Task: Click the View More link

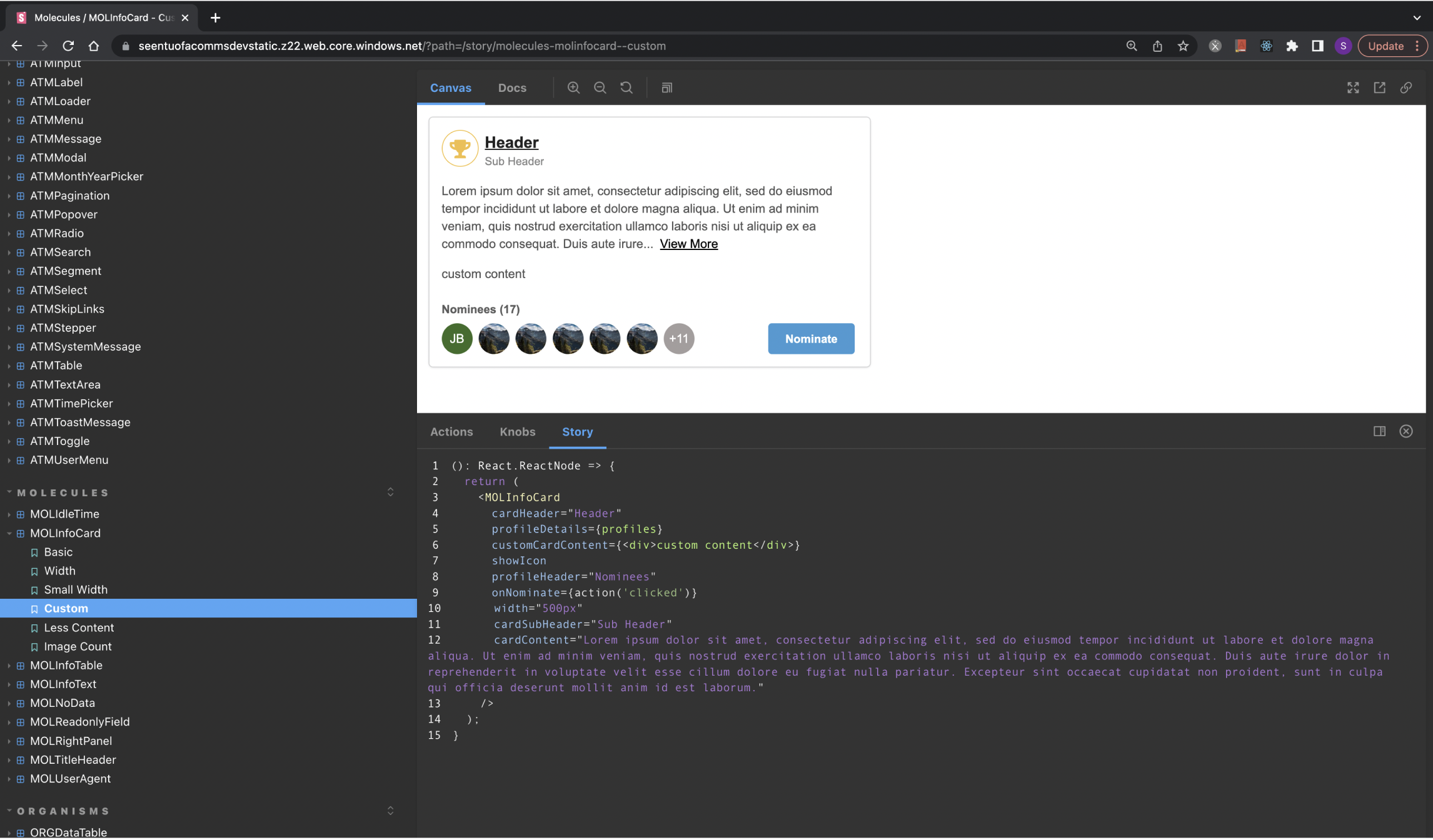Action: coord(688,244)
